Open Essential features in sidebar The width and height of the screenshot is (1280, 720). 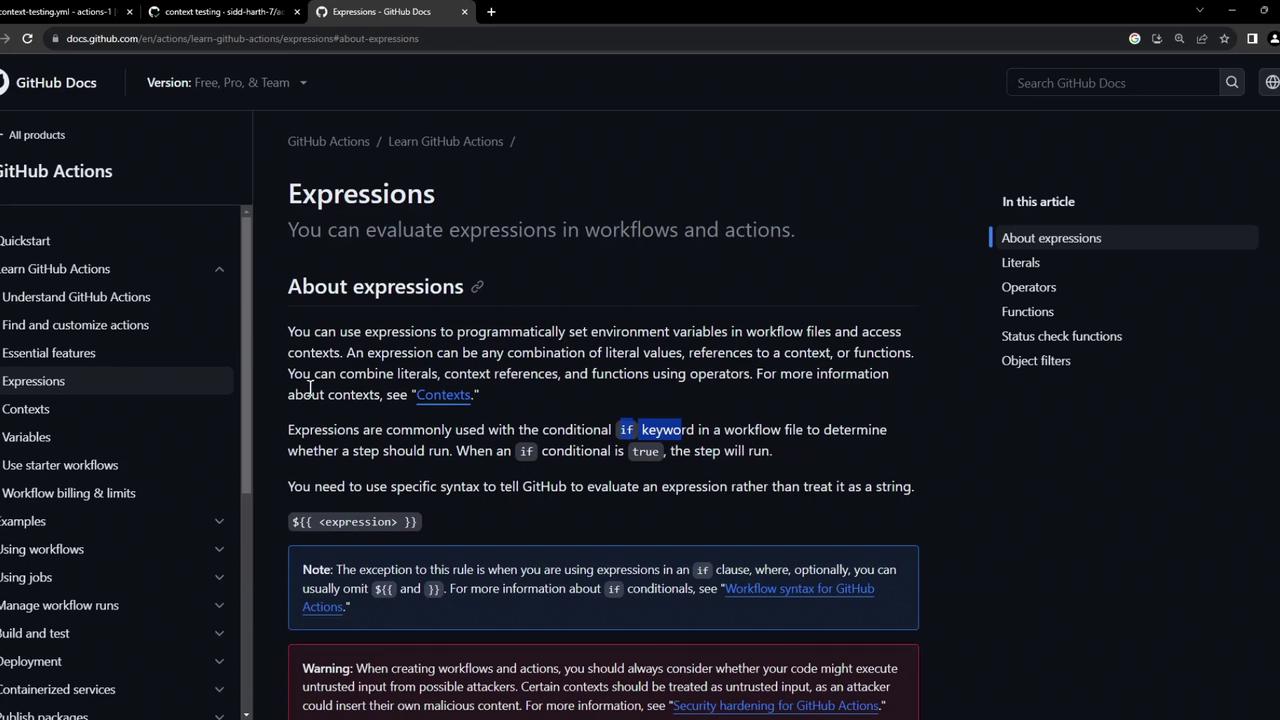point(49,353)
